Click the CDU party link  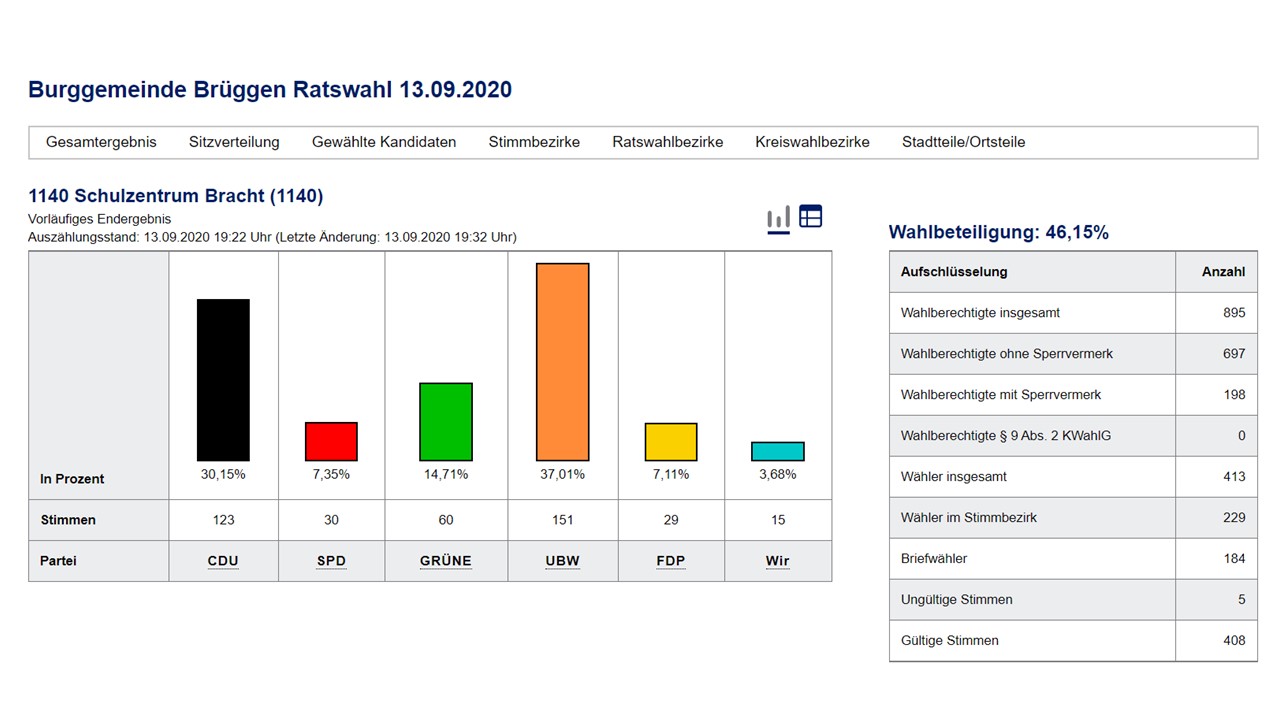click(223, 561)
